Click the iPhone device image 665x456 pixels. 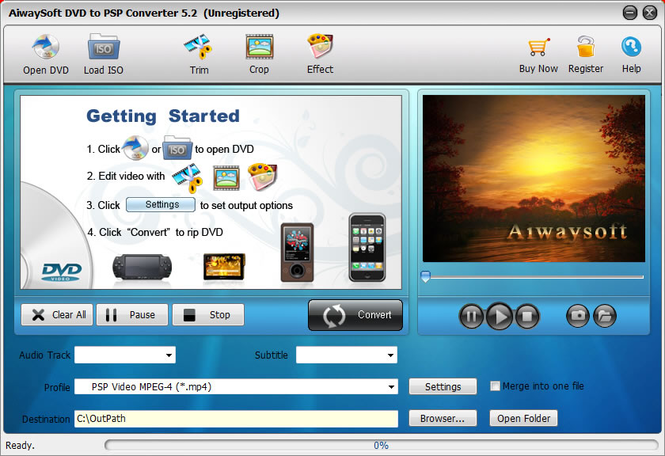[x=367, y=248]
